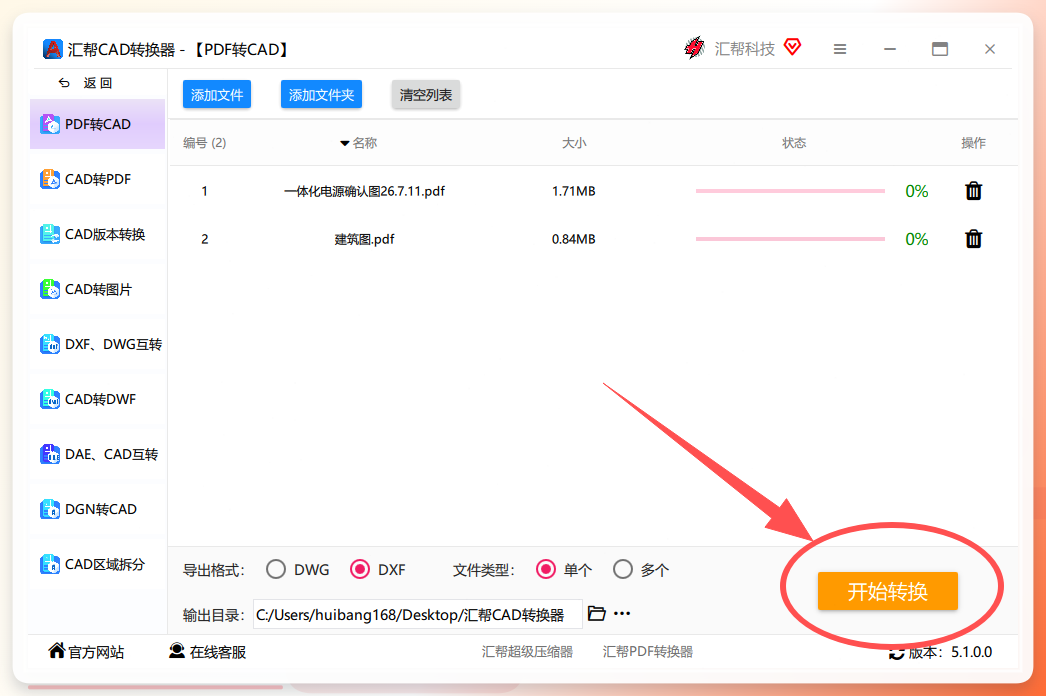Delete the 建筑图.pdf row with trash icon

(x=973, y=239)
